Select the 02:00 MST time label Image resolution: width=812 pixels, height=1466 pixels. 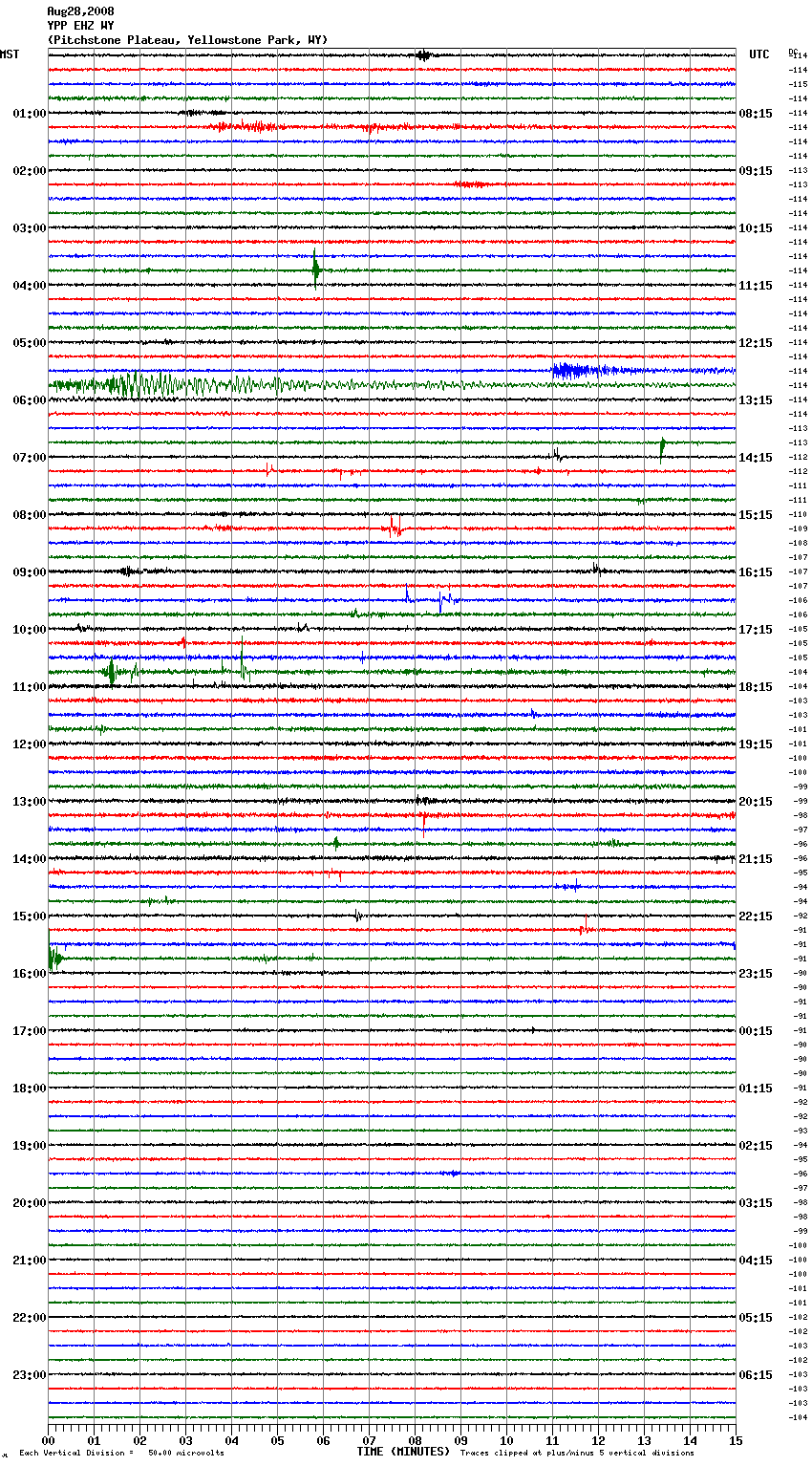pyautogui.click(x=30, y=171)
